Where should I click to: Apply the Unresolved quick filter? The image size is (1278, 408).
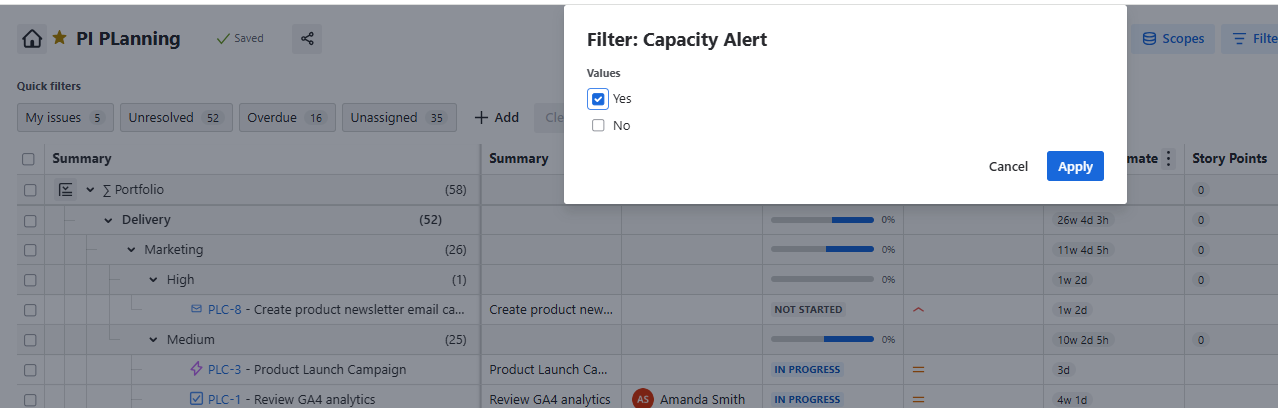click(177, 117)
